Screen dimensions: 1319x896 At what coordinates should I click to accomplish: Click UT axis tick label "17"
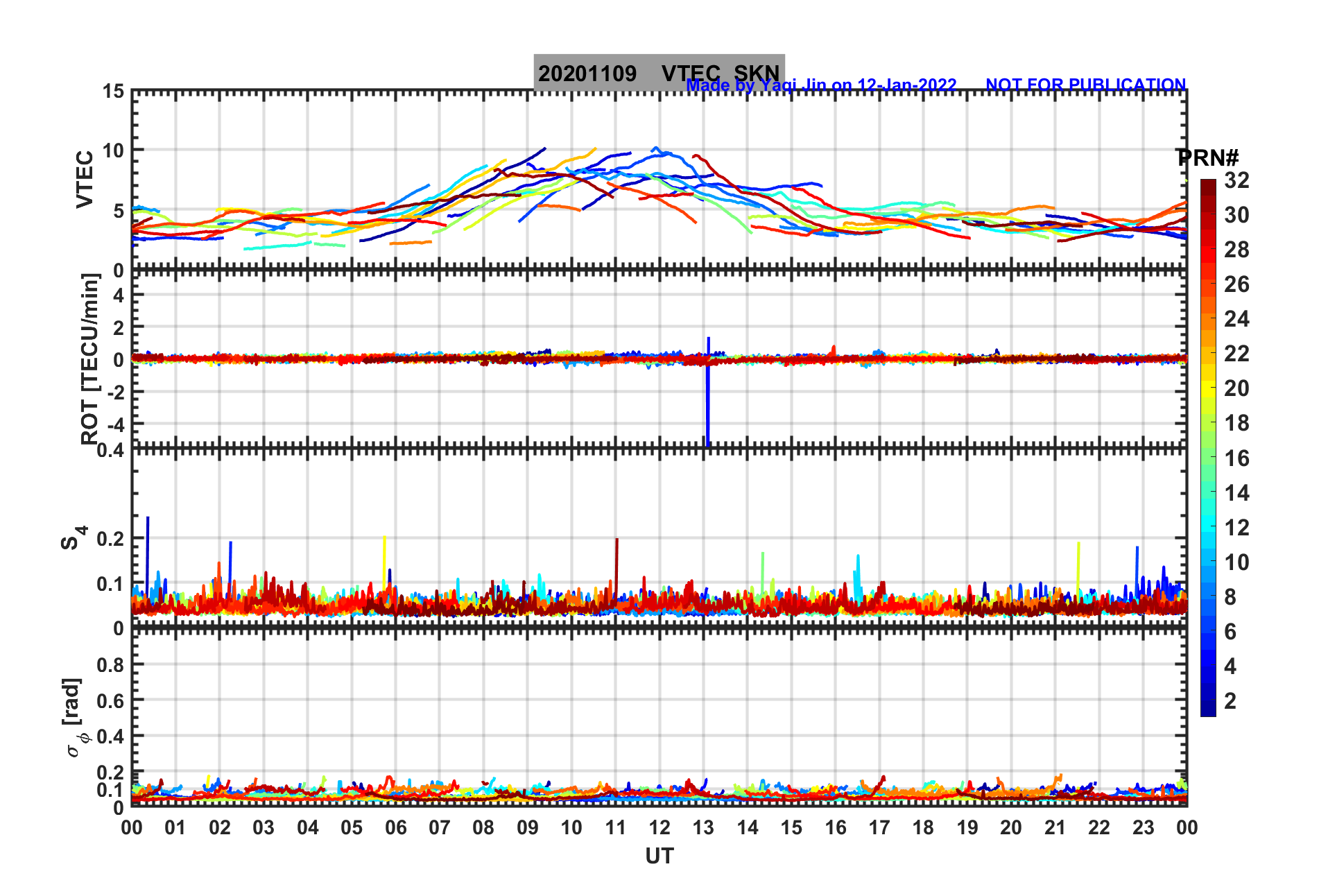pyautogui.click(x=879, y=827)
